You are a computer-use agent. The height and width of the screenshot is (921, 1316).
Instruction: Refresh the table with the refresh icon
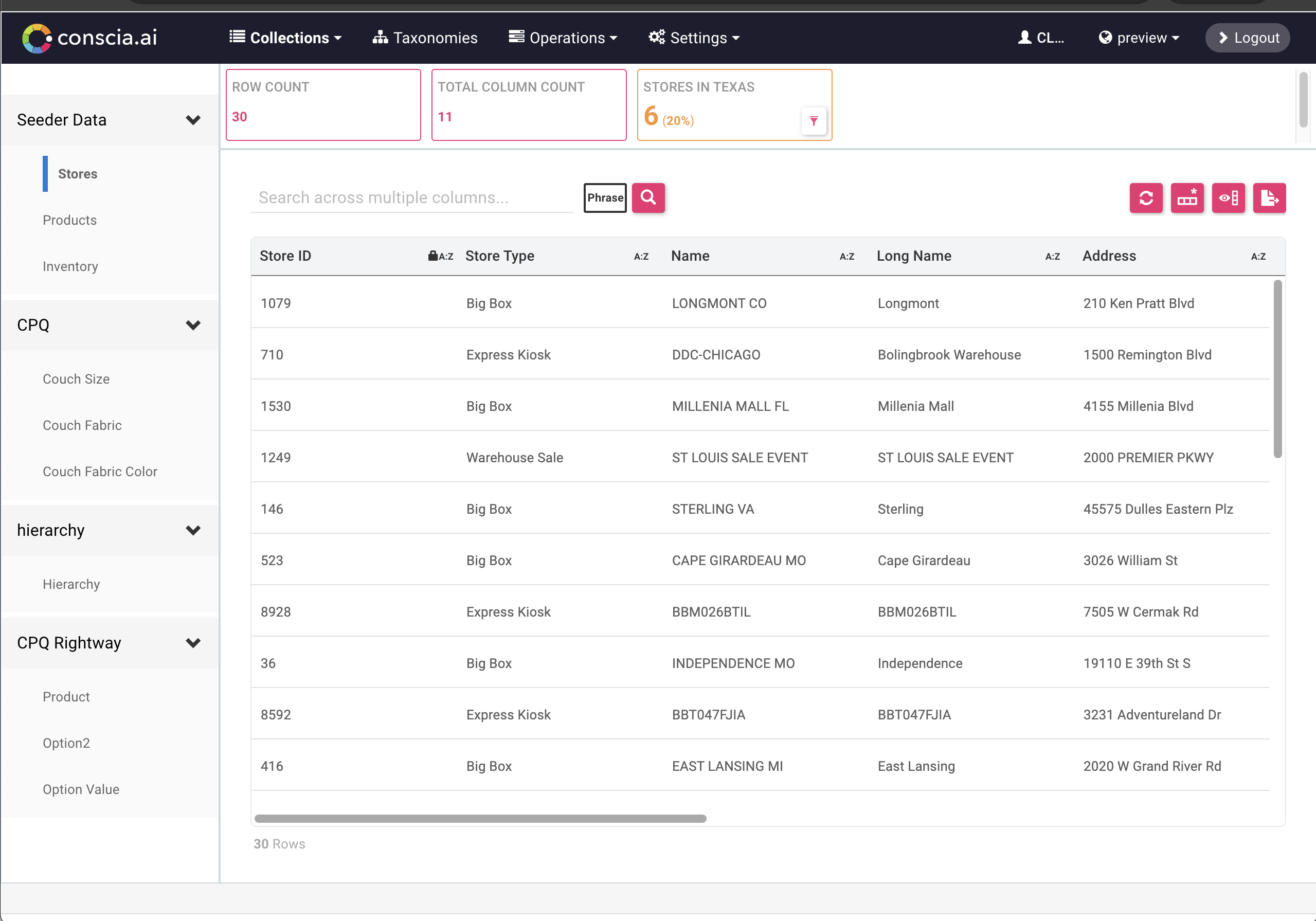pos(1146,198)
